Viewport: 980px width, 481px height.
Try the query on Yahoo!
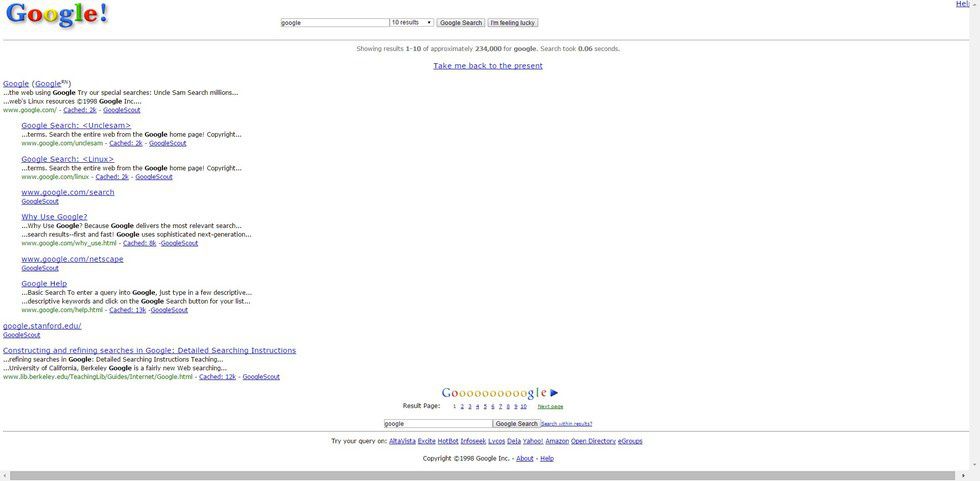coord(532,441)
